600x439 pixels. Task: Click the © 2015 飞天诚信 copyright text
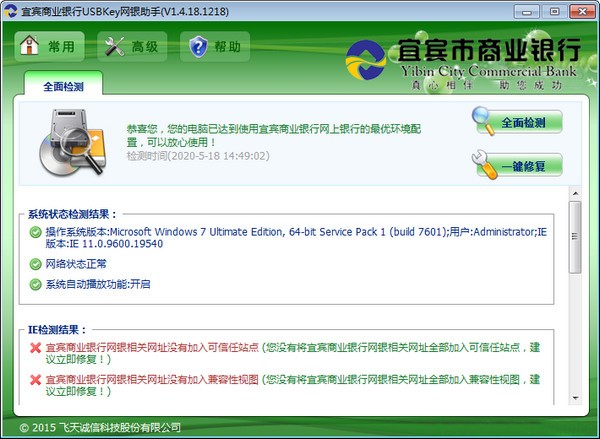click(100, 427)
